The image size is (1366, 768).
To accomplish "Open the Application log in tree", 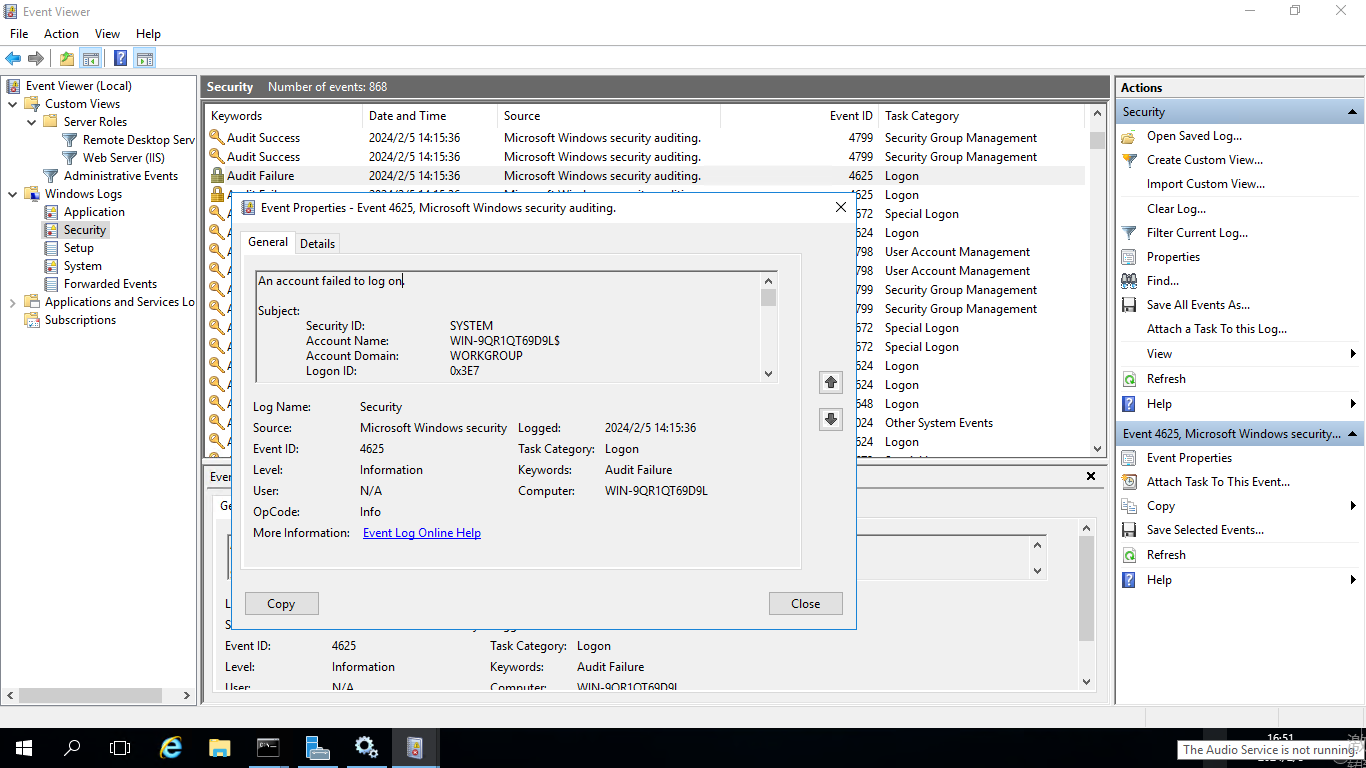I will [x=94, y=212].
